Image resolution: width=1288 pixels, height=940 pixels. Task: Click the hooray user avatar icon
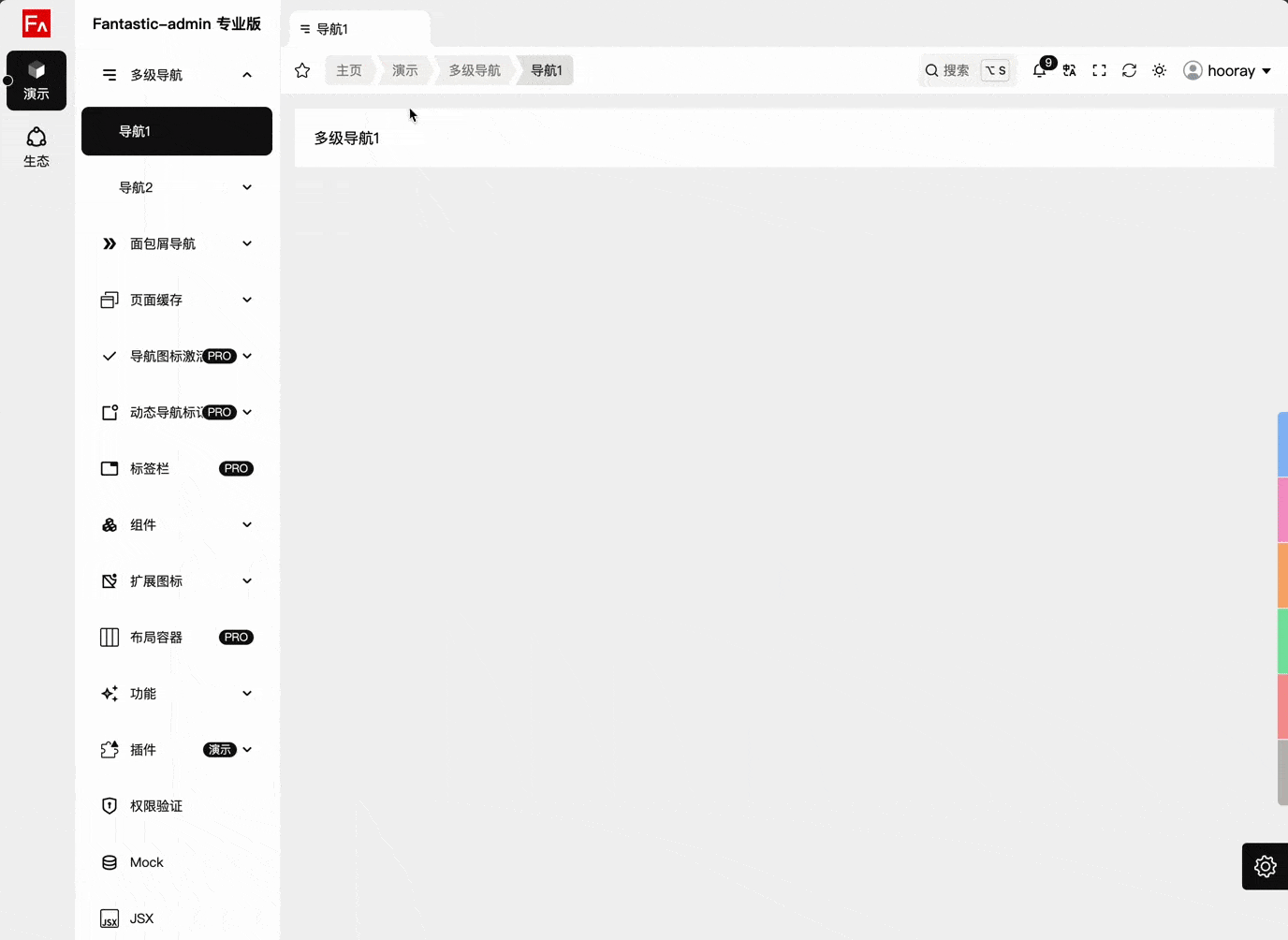(x=1193, y=70)
